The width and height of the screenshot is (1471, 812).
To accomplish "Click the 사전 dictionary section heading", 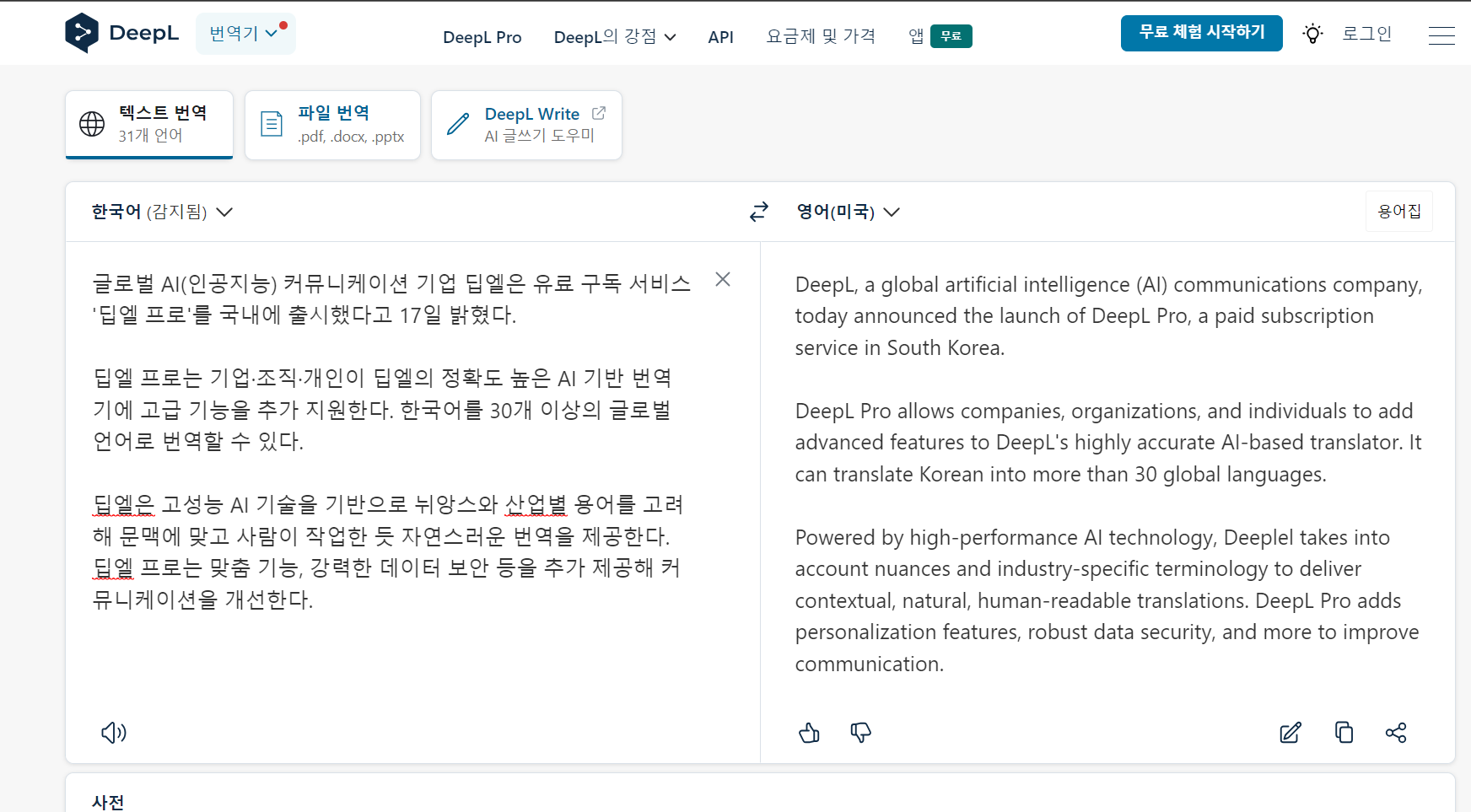I will (108, 802).
